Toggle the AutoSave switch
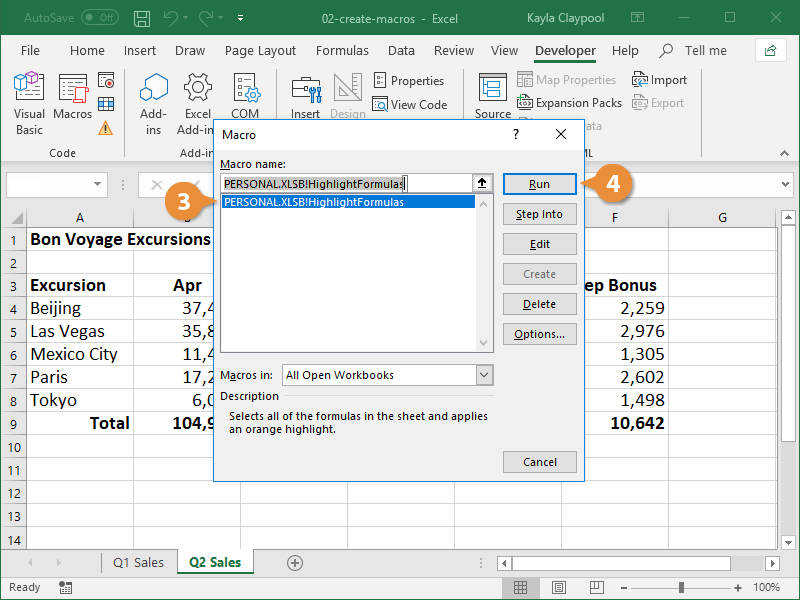Image resolution: width=800 pixels, height=600 pixels. [100, 18]
